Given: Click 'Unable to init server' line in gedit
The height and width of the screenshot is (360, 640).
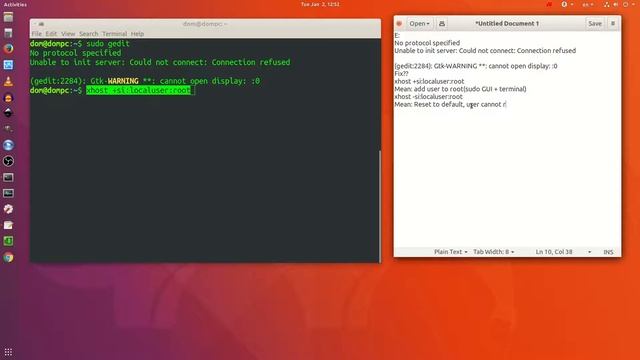Looking at the screenshot, I should (485, 51).
